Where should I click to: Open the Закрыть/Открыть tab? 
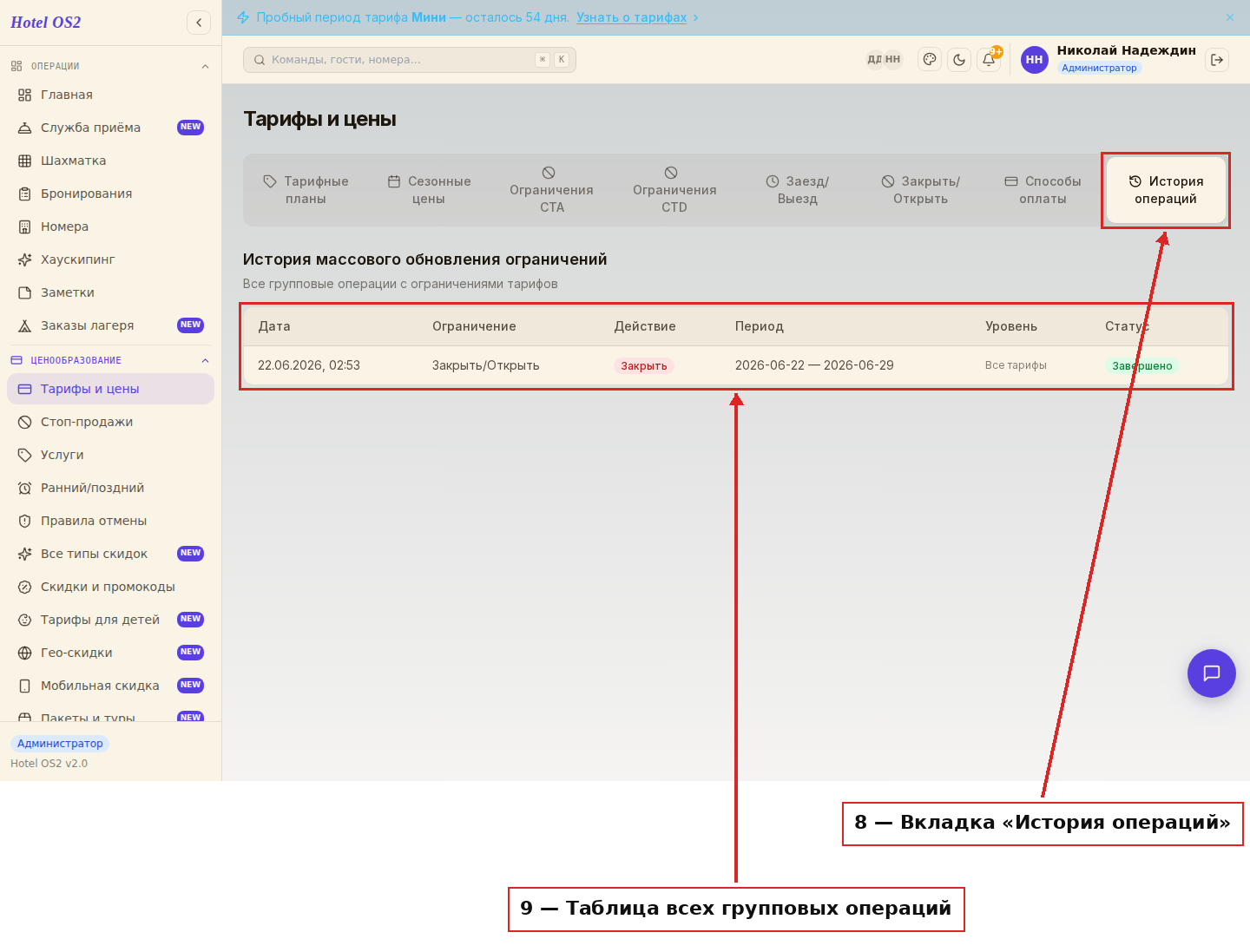(x=920, y=190)
